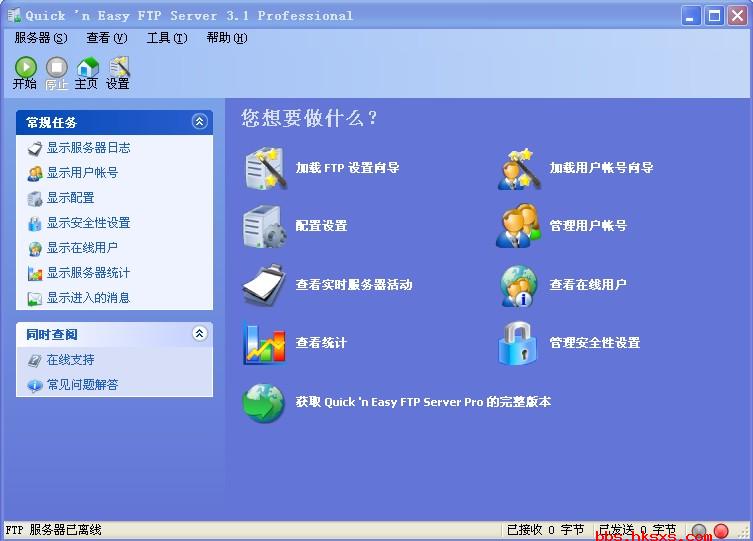Image resolution: width=753 pixels, height=541 pixels.
Task: Click the user account wizard icon
Action: 519,168
